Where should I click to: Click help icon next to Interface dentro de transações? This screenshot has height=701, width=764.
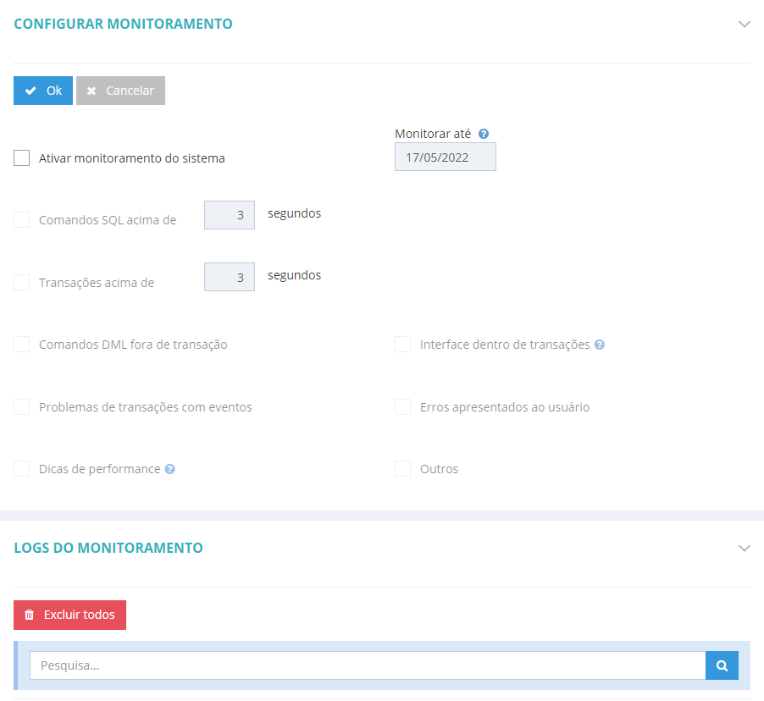(x=599, y=345)
